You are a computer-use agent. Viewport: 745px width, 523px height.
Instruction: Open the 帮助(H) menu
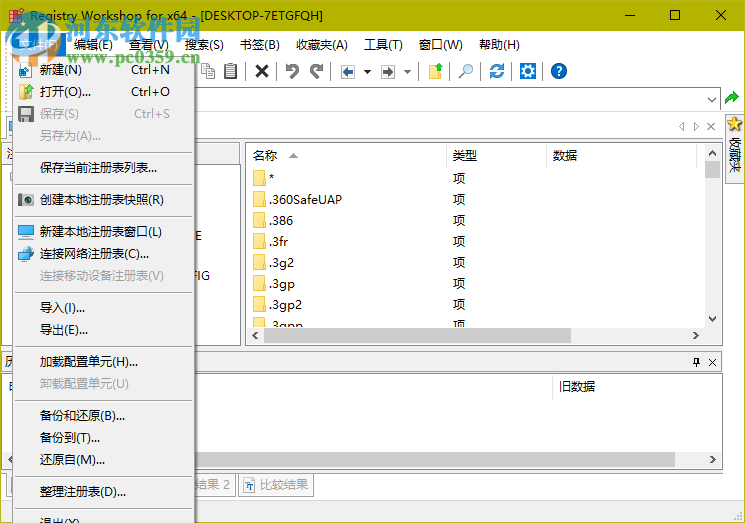pyautogui.click(x=499, y=45)
